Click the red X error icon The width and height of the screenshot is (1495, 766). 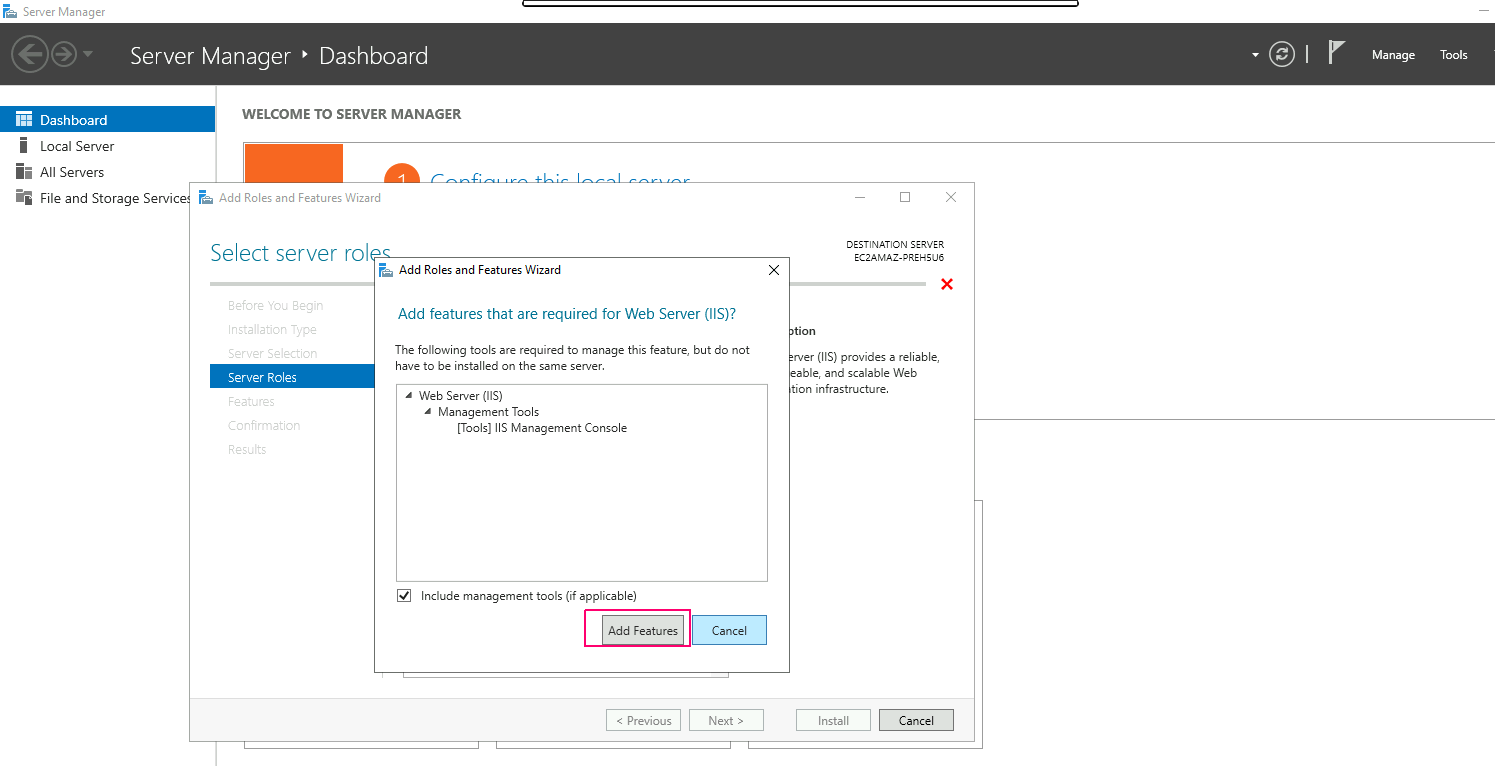pos(947,284)
